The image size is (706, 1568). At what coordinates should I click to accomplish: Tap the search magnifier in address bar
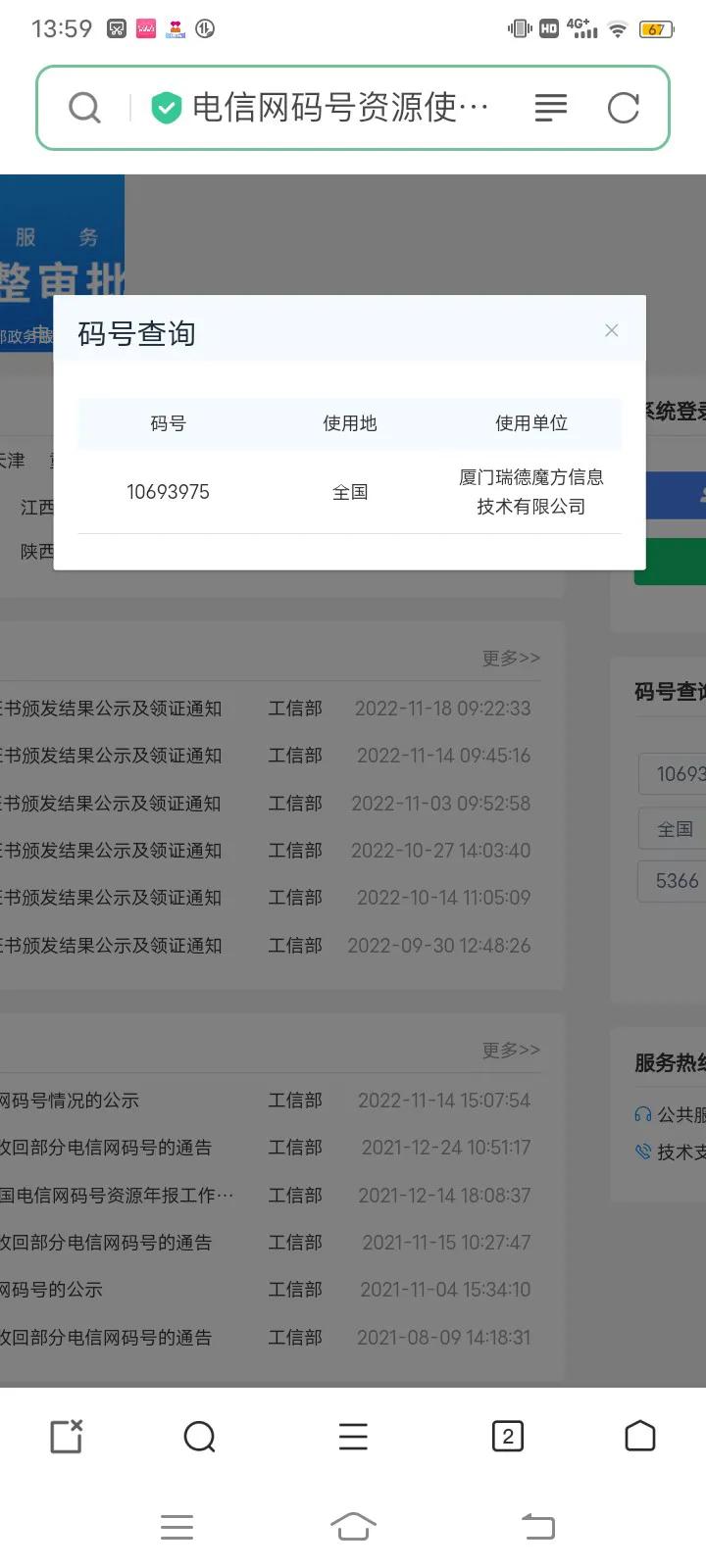[x=85, y=108]
